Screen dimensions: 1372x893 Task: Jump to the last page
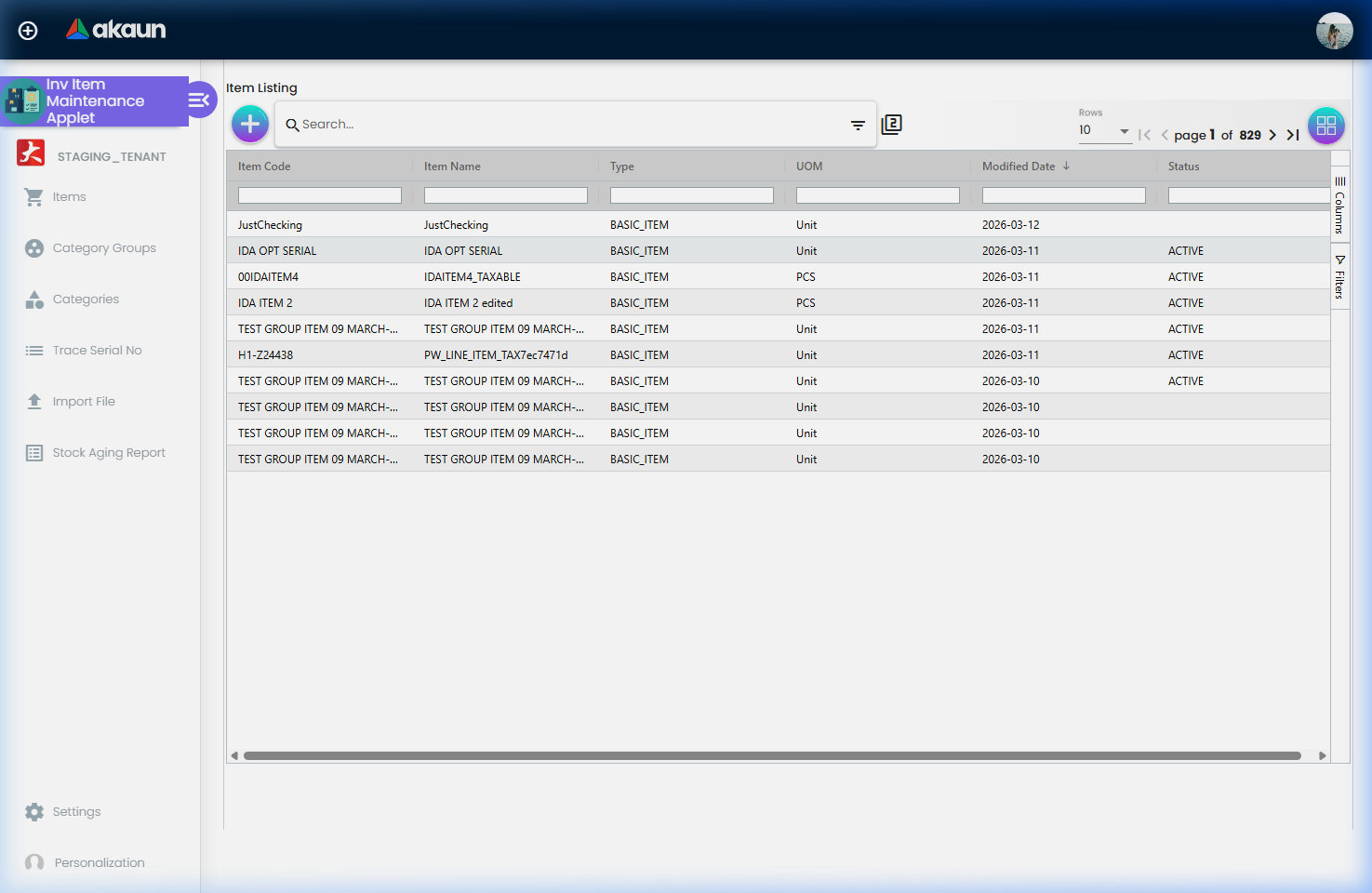(1293, 135)
